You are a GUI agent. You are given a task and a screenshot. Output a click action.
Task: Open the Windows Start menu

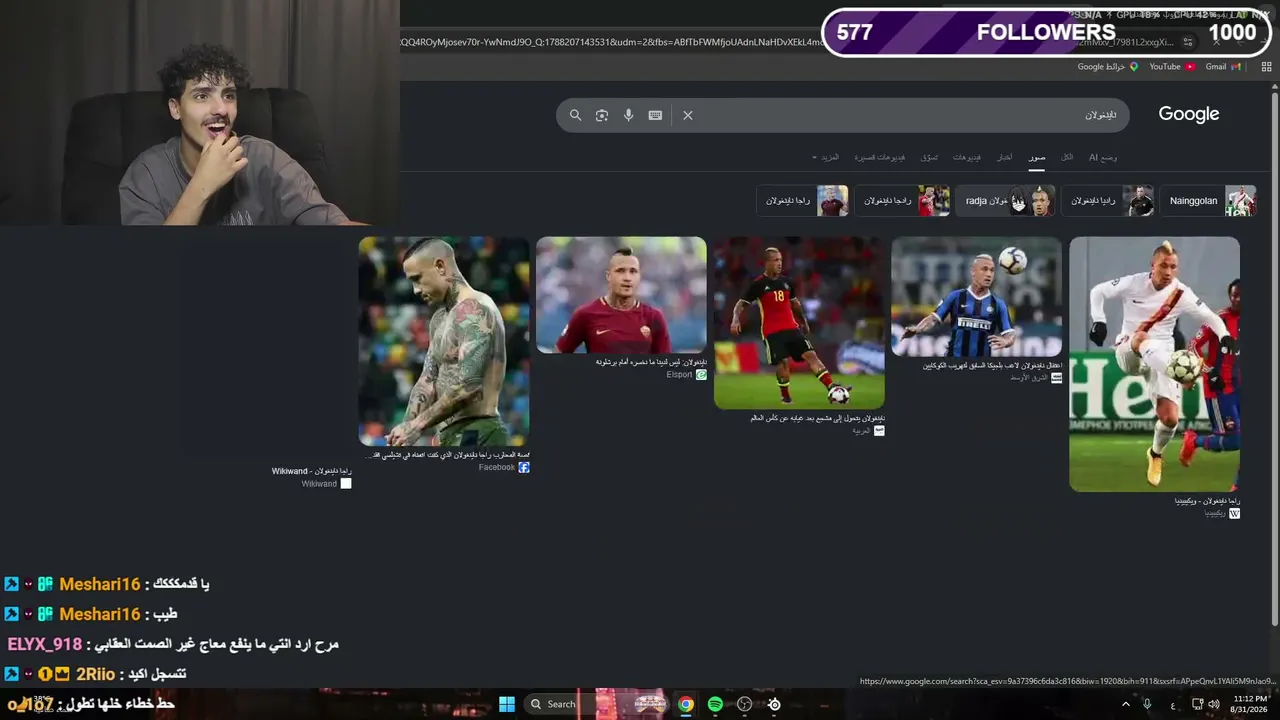tap(507, 704)
